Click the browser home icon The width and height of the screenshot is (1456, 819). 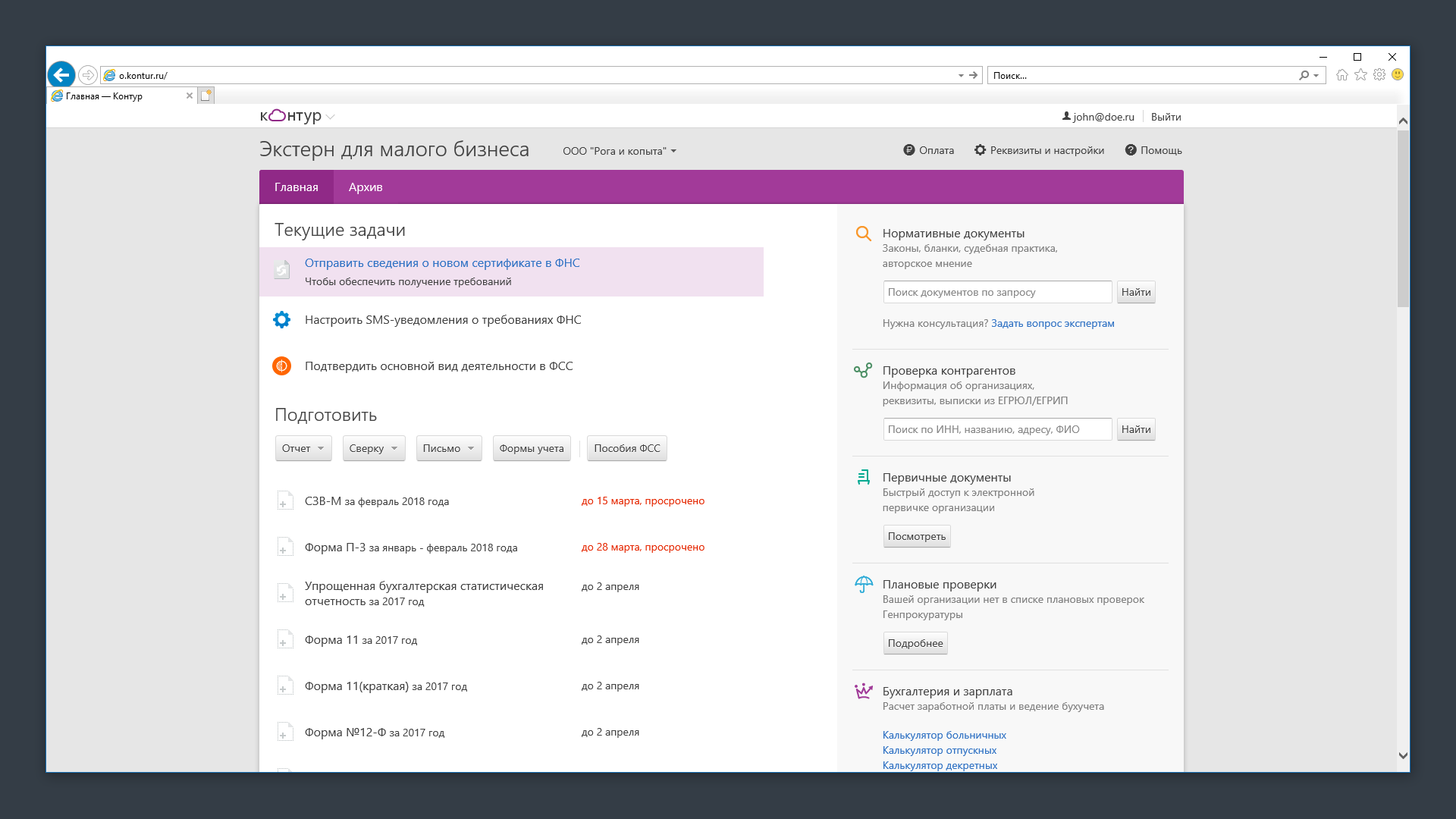[x=1341, y=75]
